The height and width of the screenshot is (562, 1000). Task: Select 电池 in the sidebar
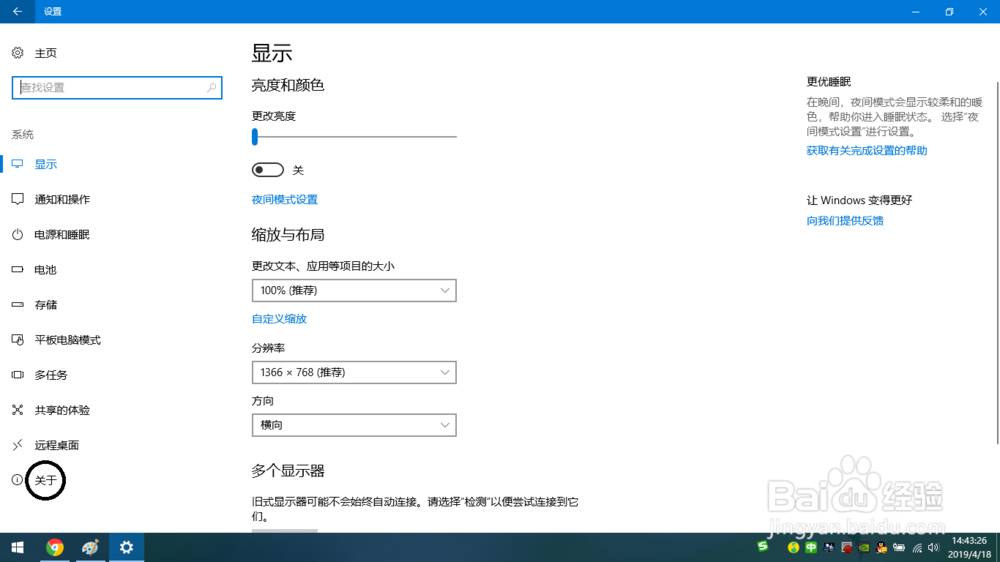(x=46, y=270)
